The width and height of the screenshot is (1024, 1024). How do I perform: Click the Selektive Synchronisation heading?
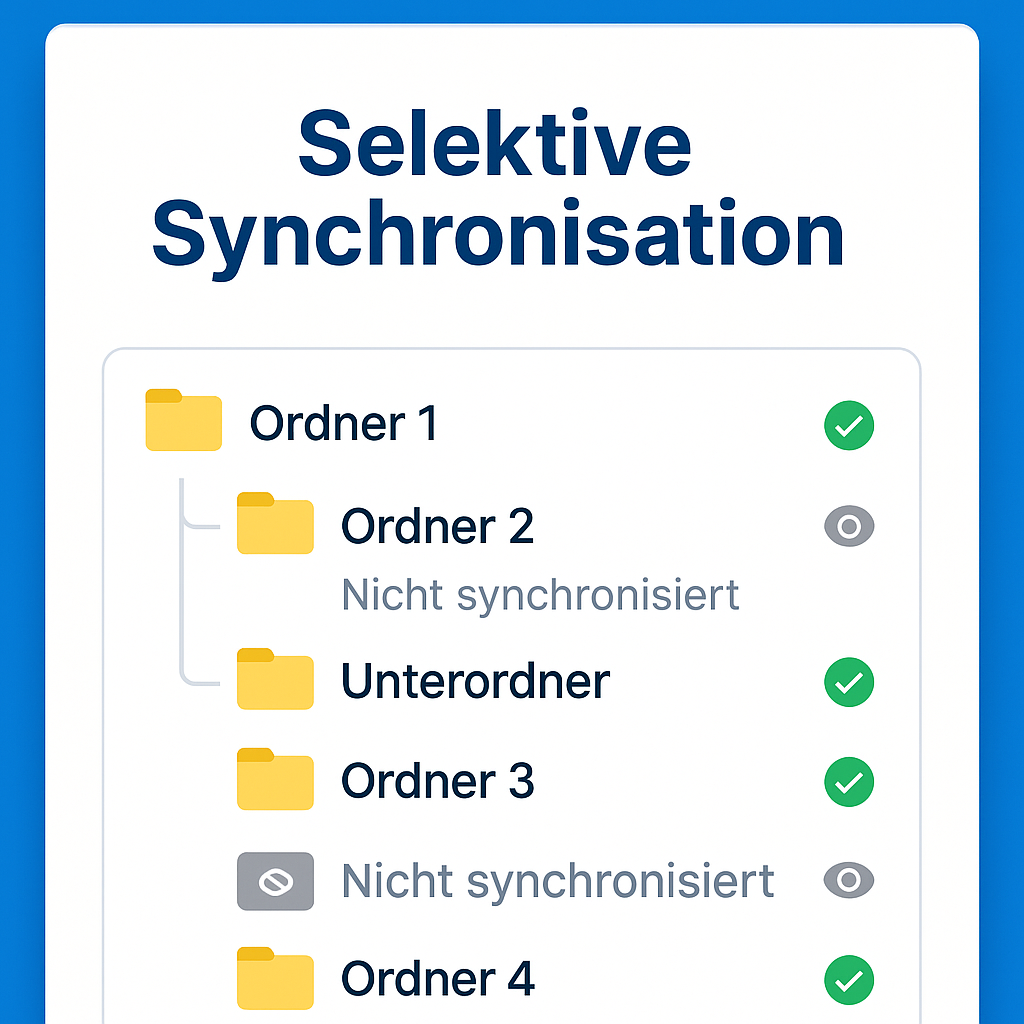497,190
